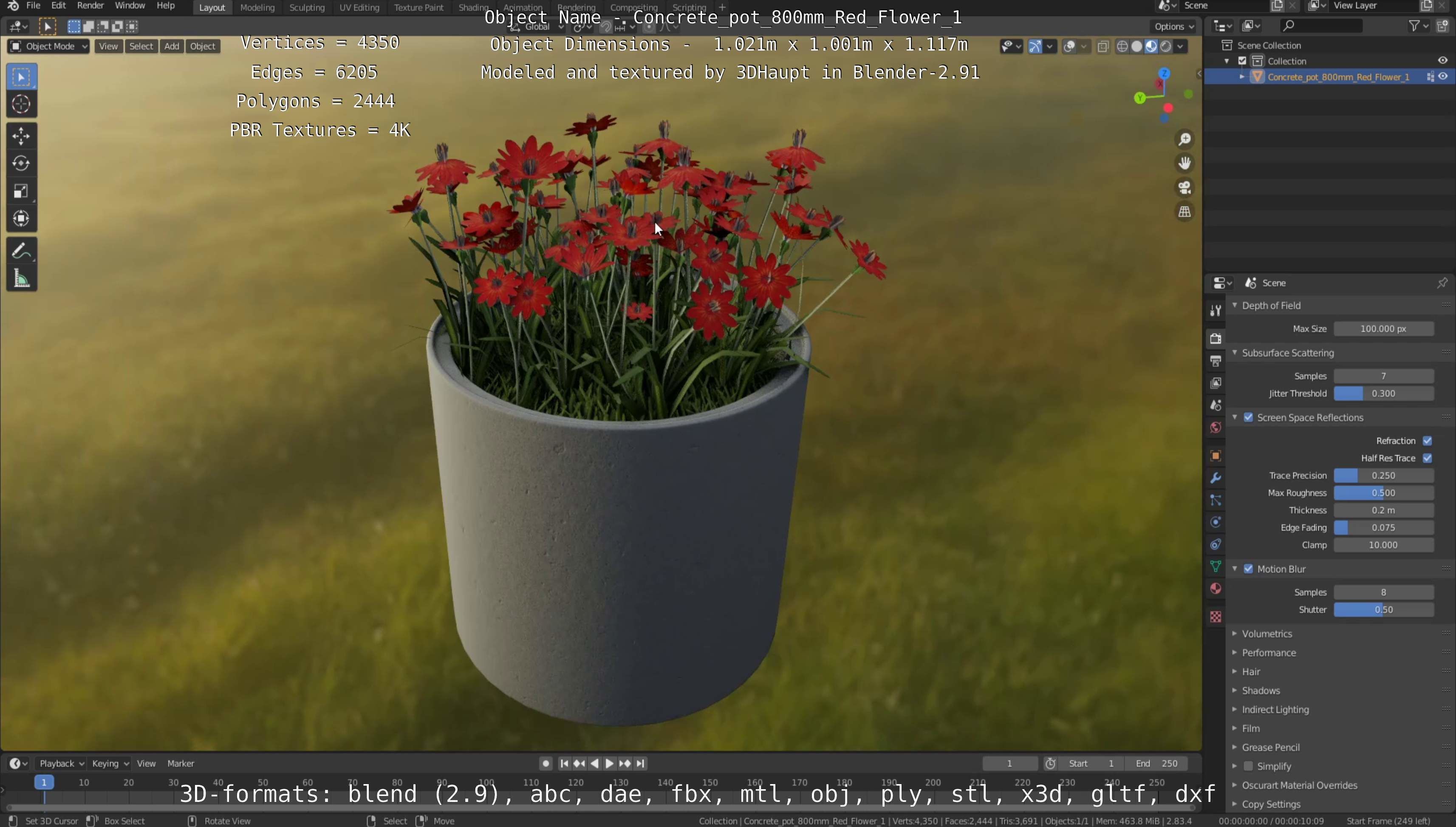The height and width of the screenshot is (827, 1456).
Task: Toggle the Motion Blur checkbox
Action: [1248, 569]
